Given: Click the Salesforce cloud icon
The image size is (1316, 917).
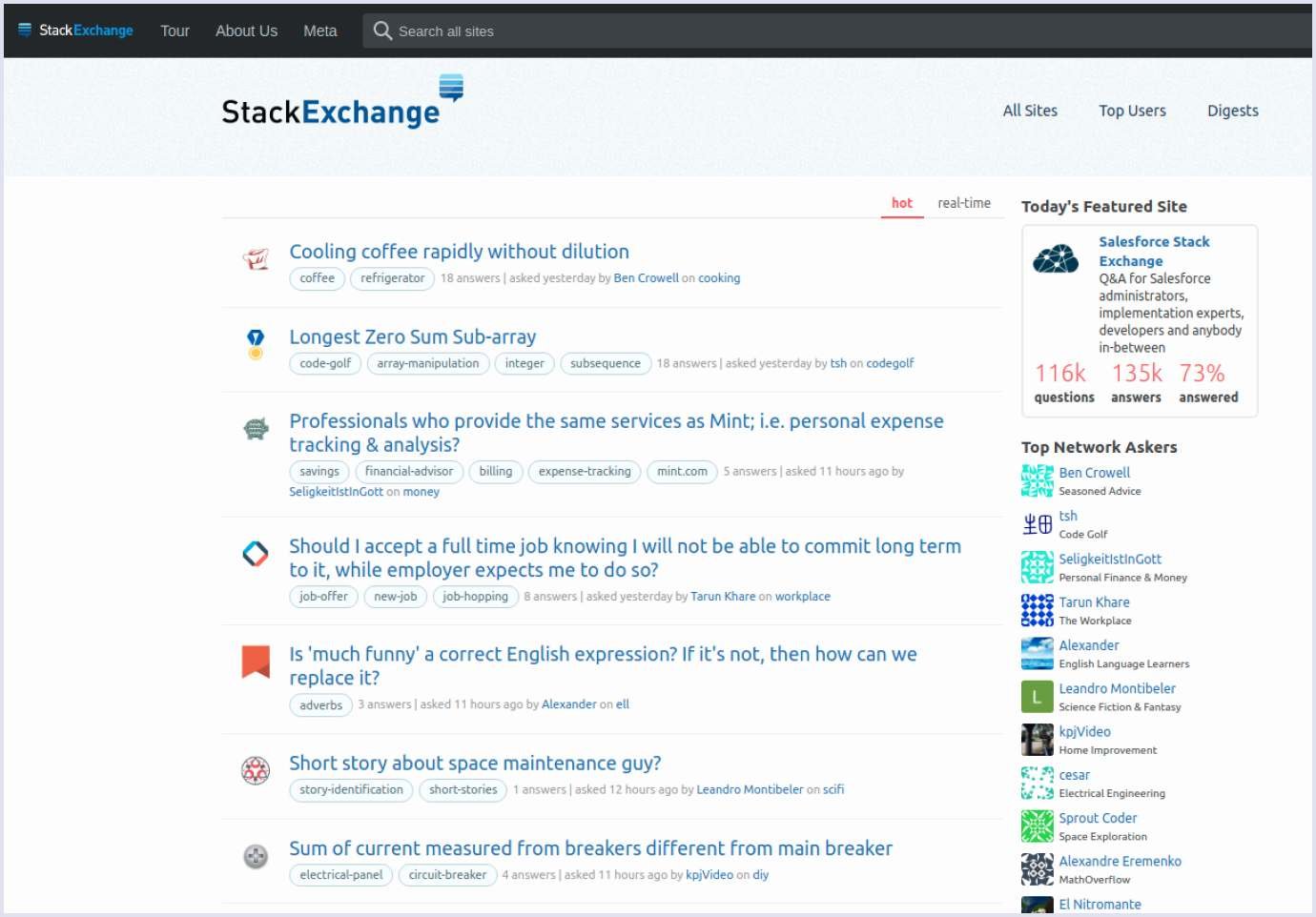Looking at the screenshot, I should click(1056, 257).
